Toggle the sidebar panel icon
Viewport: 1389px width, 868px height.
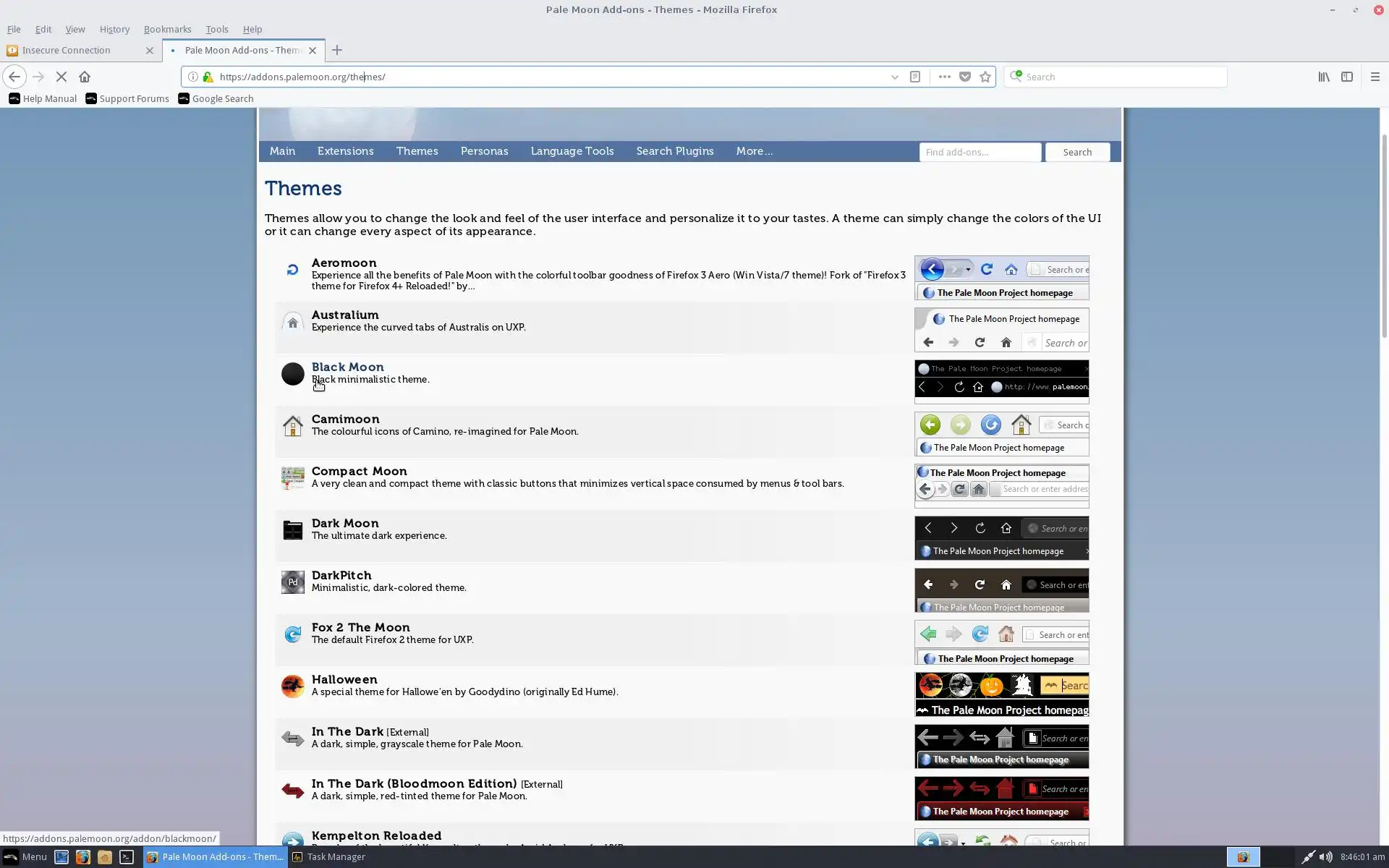pos(1347,77)
